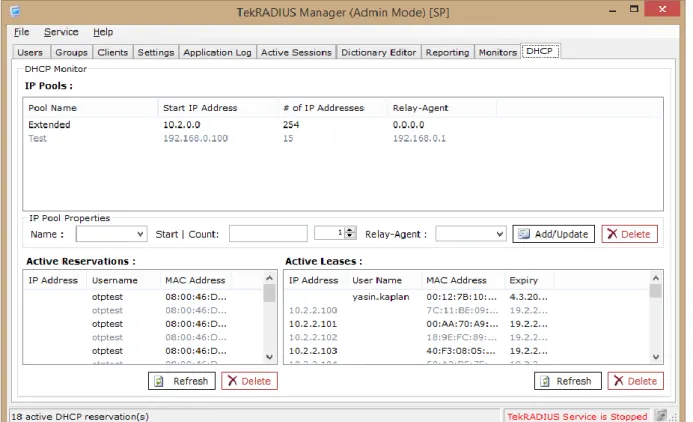Click the TekRADIUS Service is Stopped status text
This screenshot has width=693, height=422.
coord(577,416)
